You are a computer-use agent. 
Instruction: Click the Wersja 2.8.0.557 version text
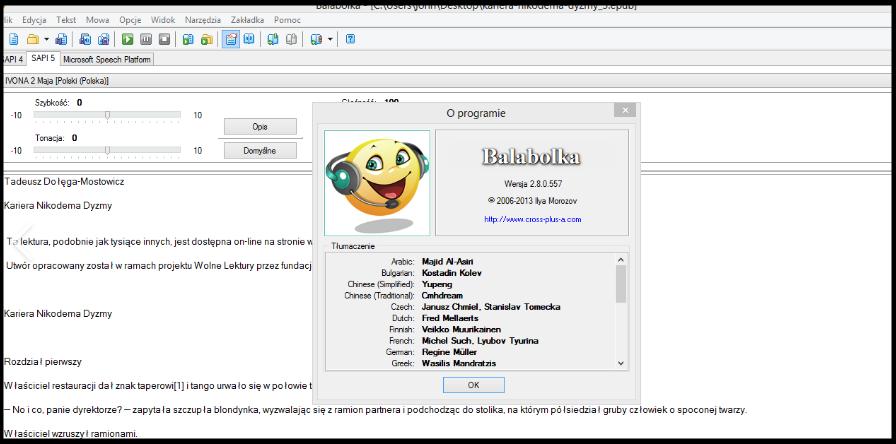click(x=533, y=184)
